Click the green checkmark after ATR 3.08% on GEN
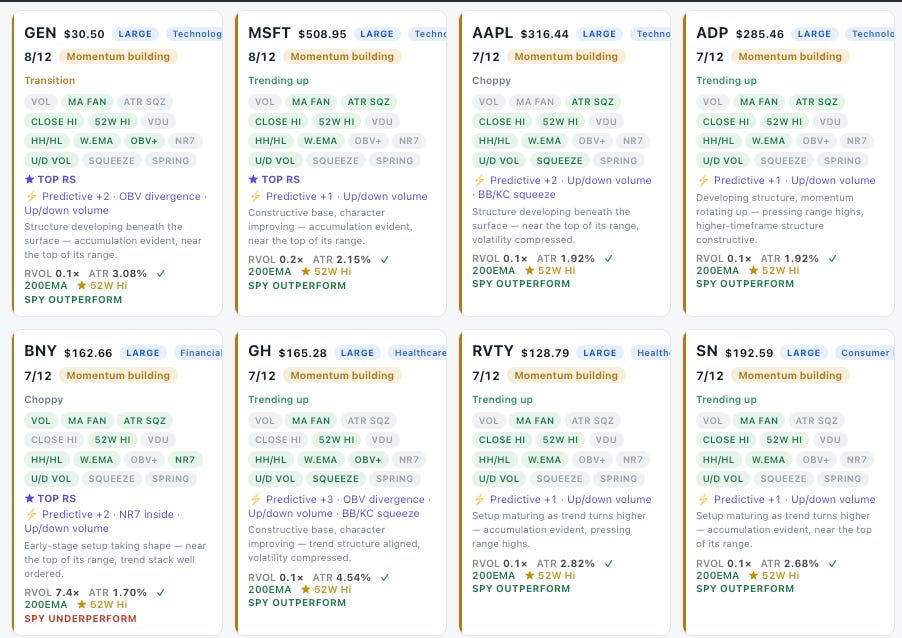This screenshot has width=902, height=638. click(x=160, y=273)
